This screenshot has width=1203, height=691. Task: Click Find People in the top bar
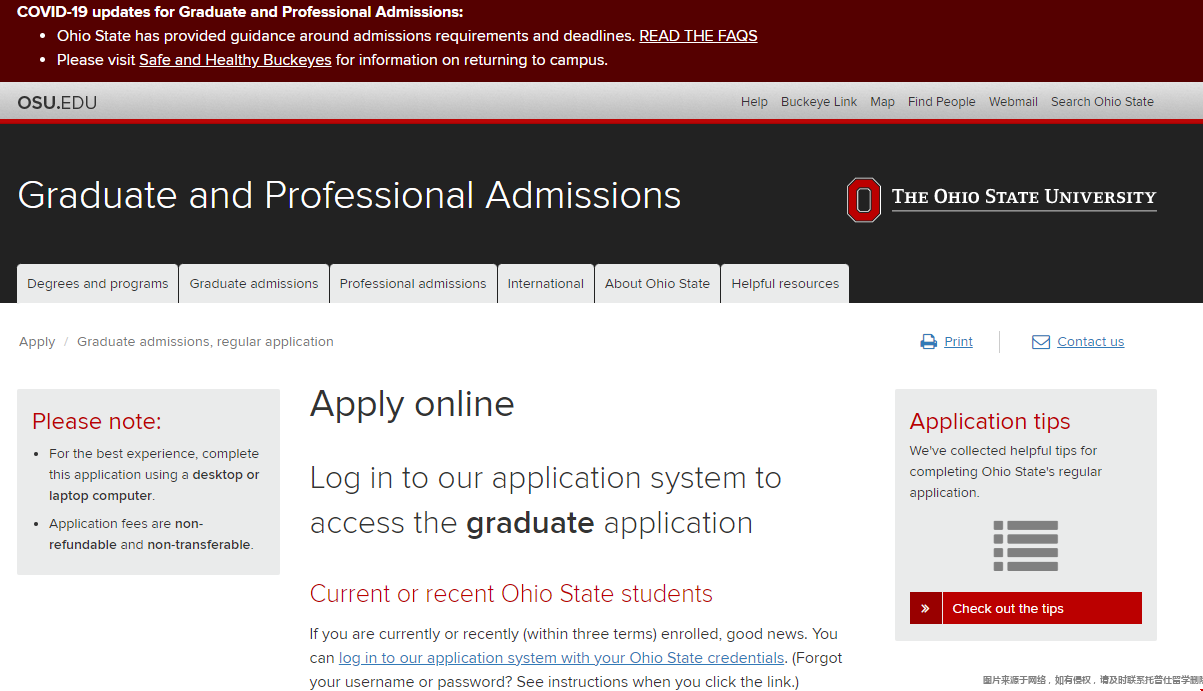(941, 102)
